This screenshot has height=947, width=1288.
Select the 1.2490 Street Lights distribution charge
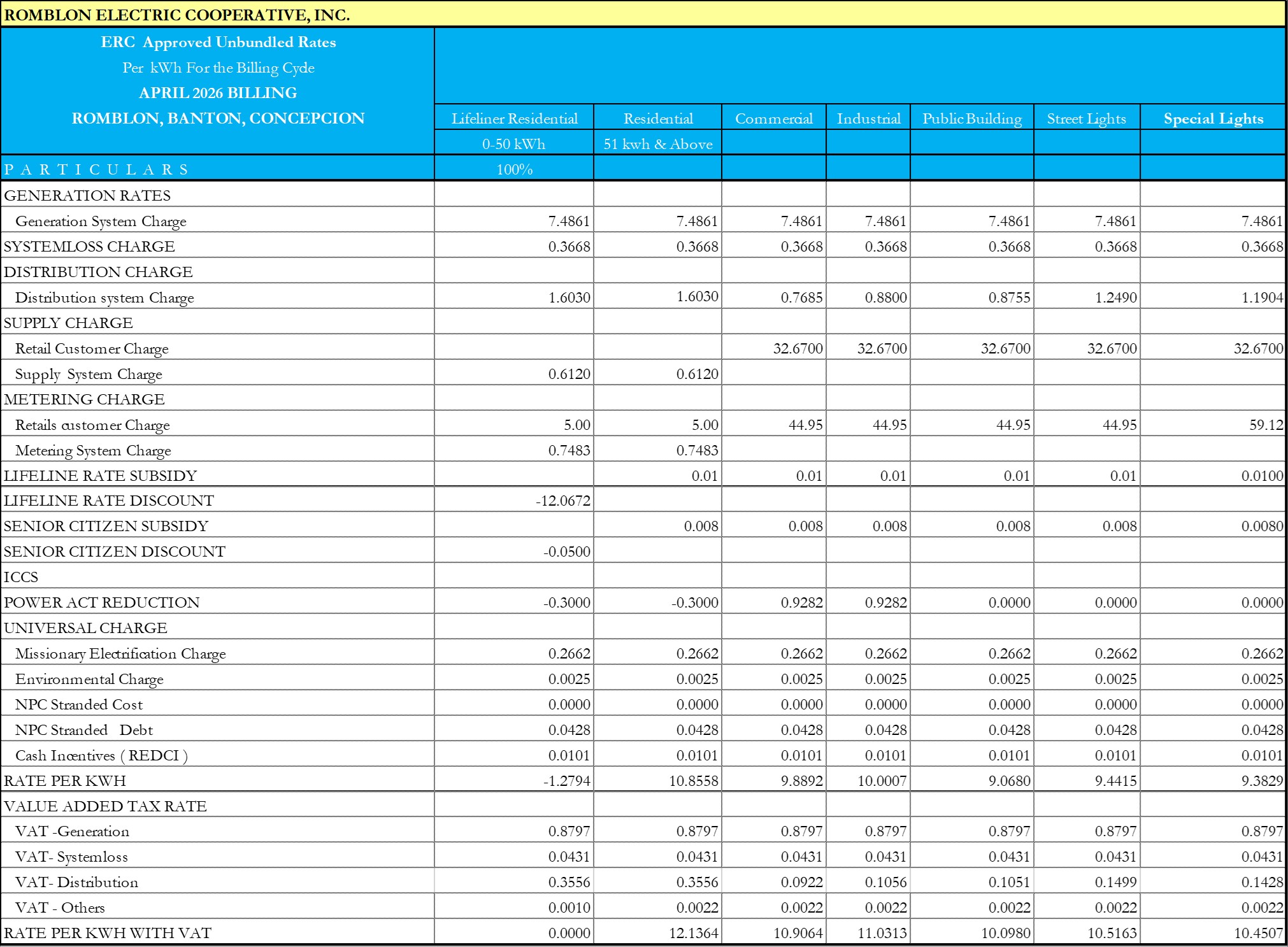pyautogui.click(x=1116, y=297)
